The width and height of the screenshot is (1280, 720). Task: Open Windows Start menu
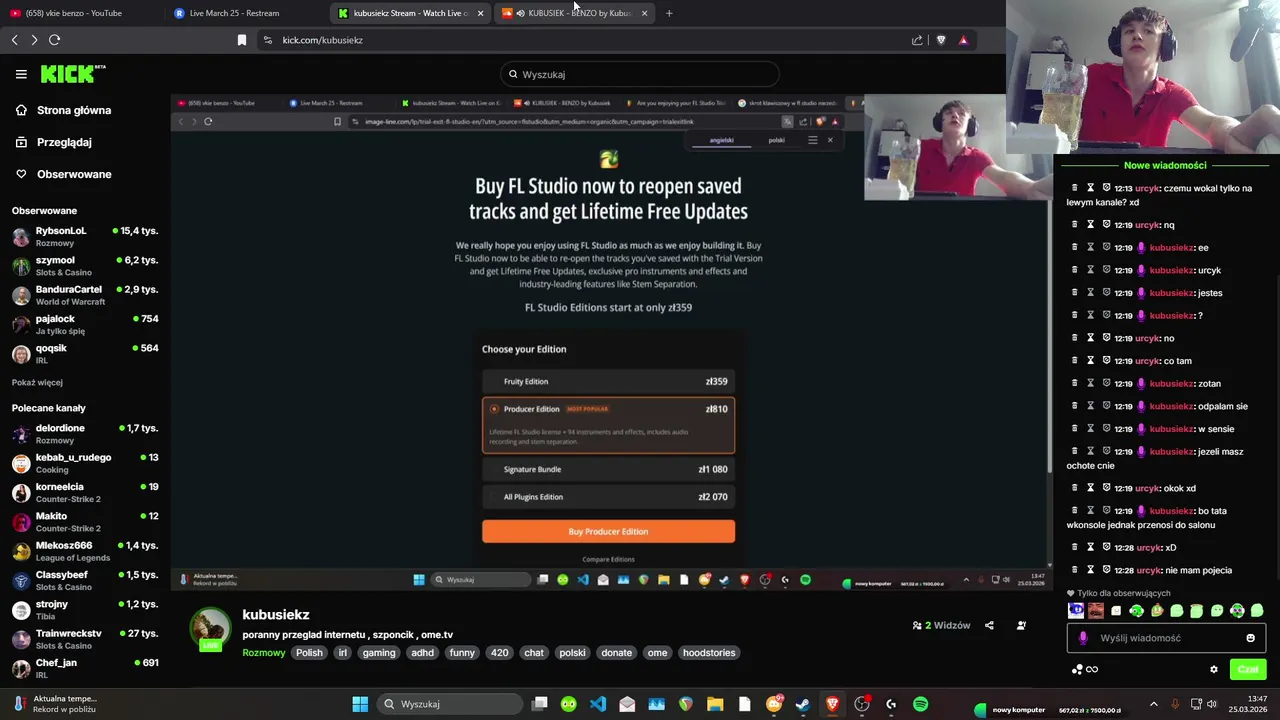coord(360,704)
